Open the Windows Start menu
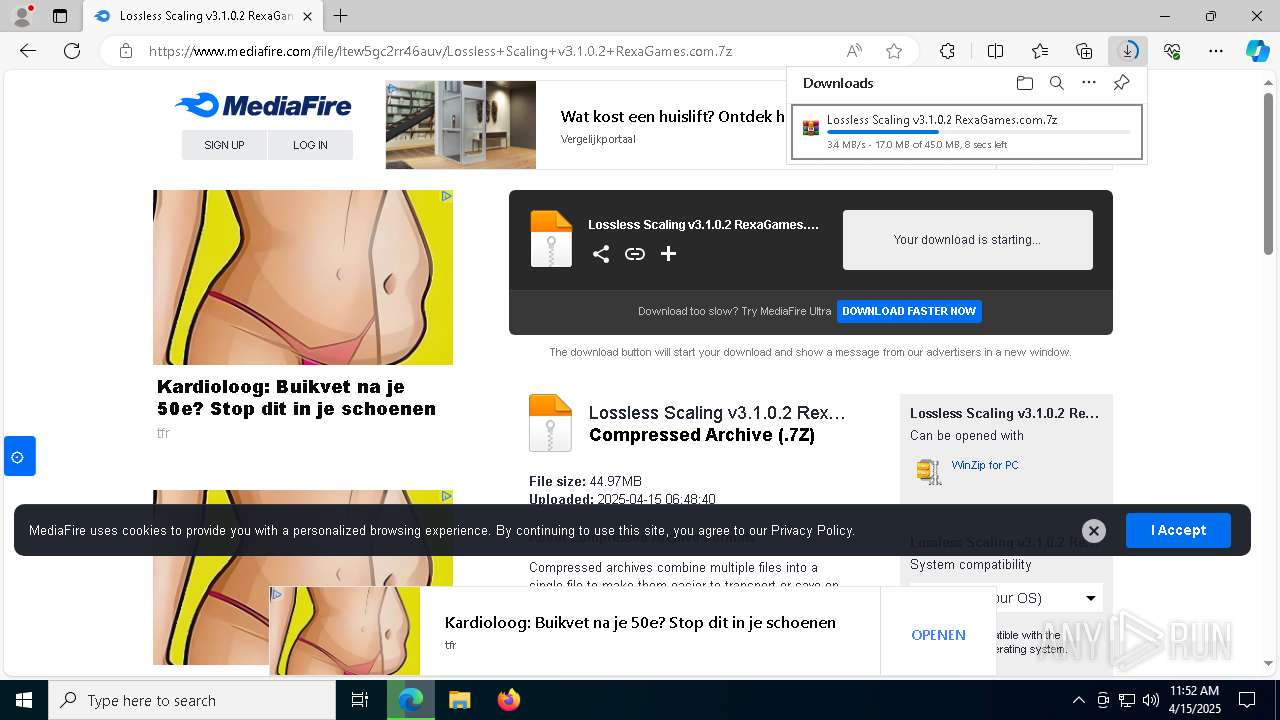Viewport: 1280px width, 720px height. [x=24, y=700]
